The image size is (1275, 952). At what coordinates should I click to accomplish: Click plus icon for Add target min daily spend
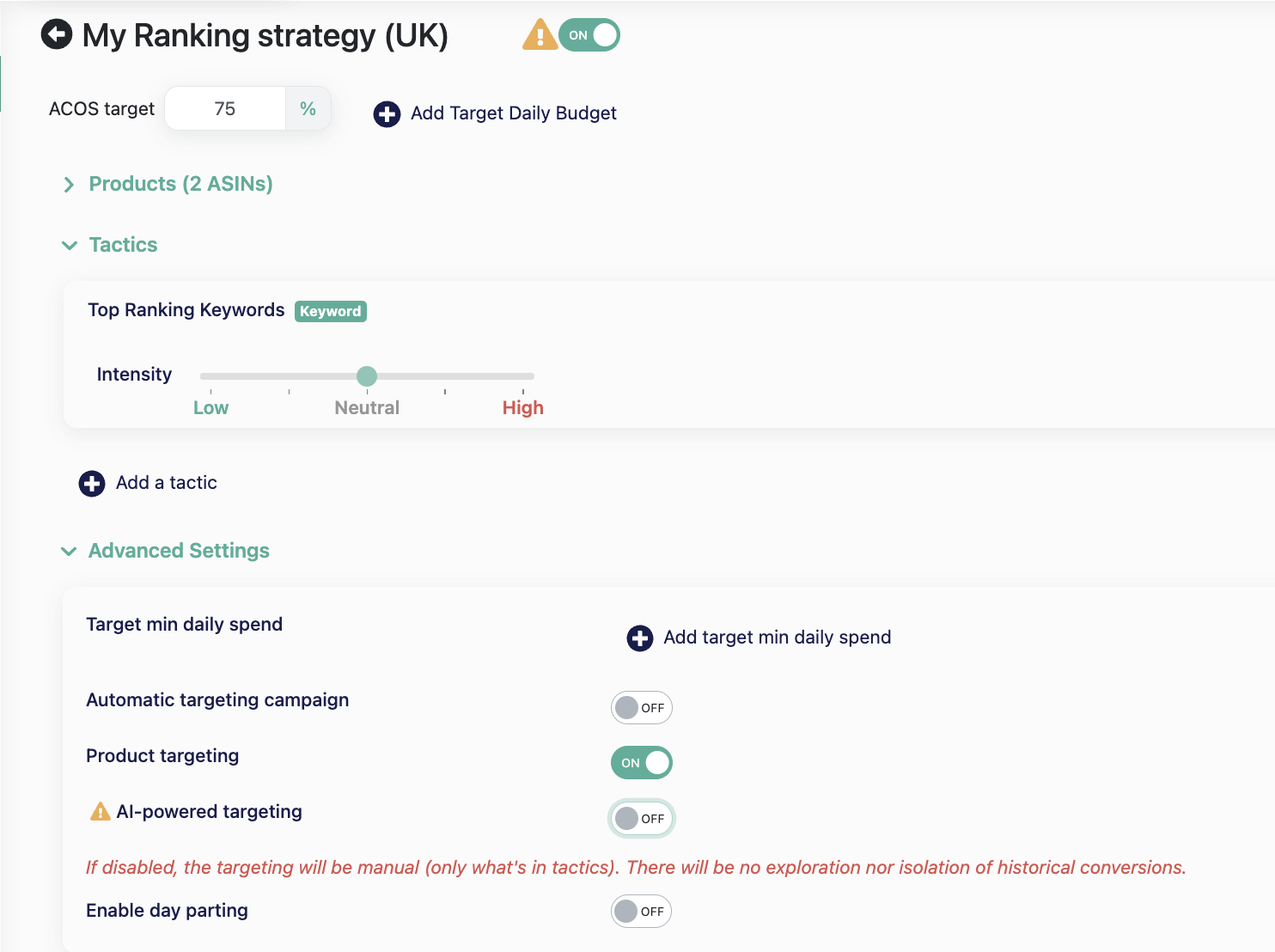coord(640,638)
